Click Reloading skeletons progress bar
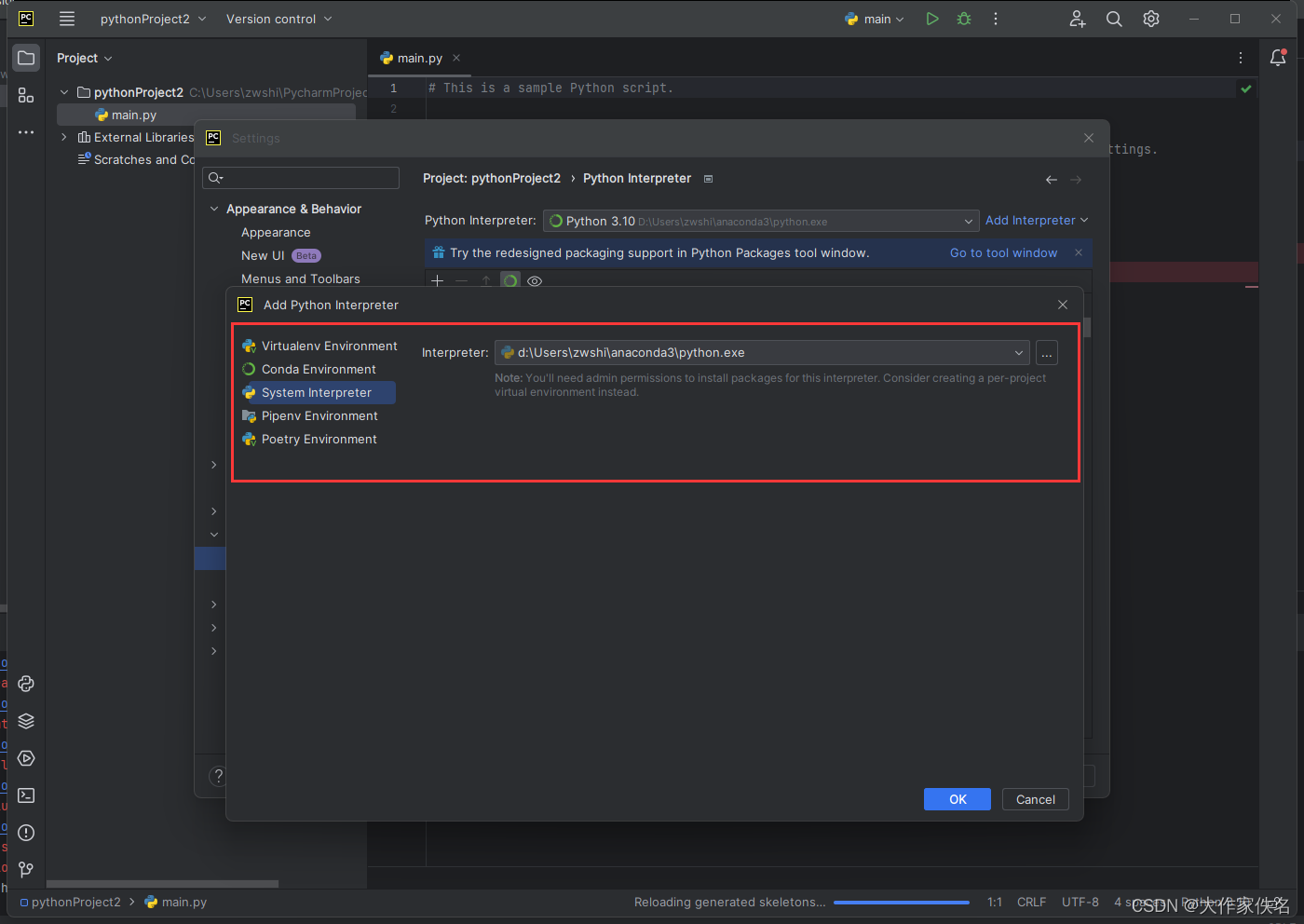This screenshot has width=1304, height=924. click(902, 903)
